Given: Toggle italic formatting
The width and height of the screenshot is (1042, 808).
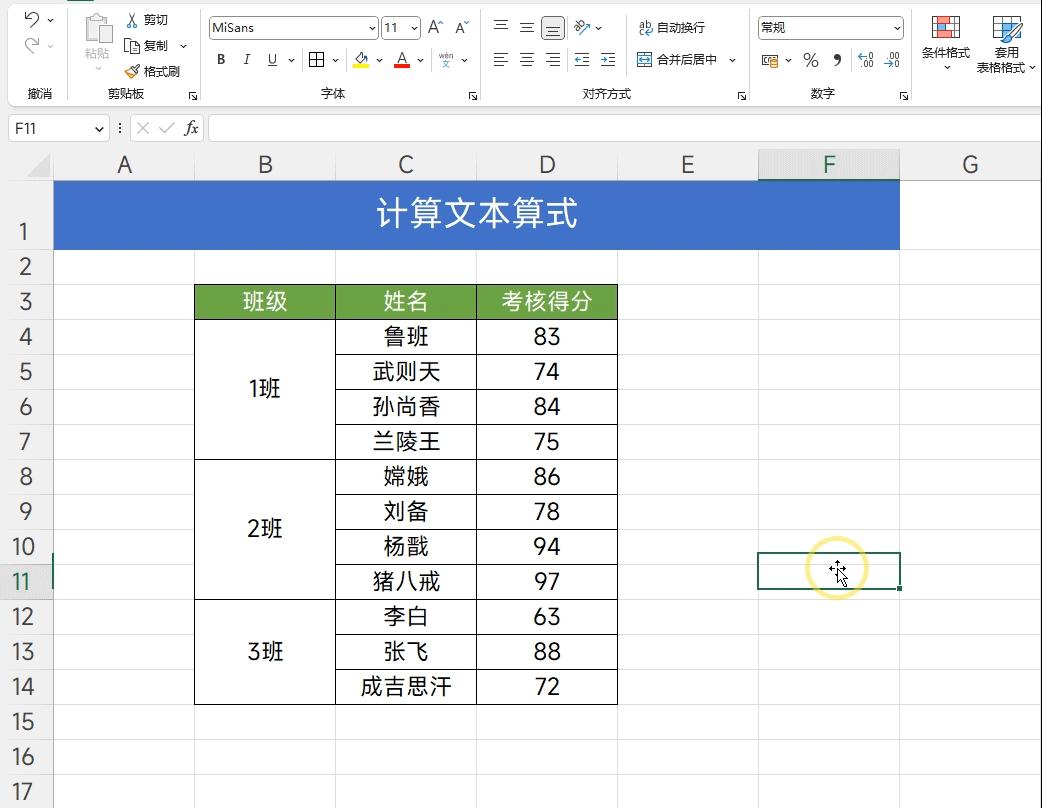Looking at the screenshot, I should 246,60.
